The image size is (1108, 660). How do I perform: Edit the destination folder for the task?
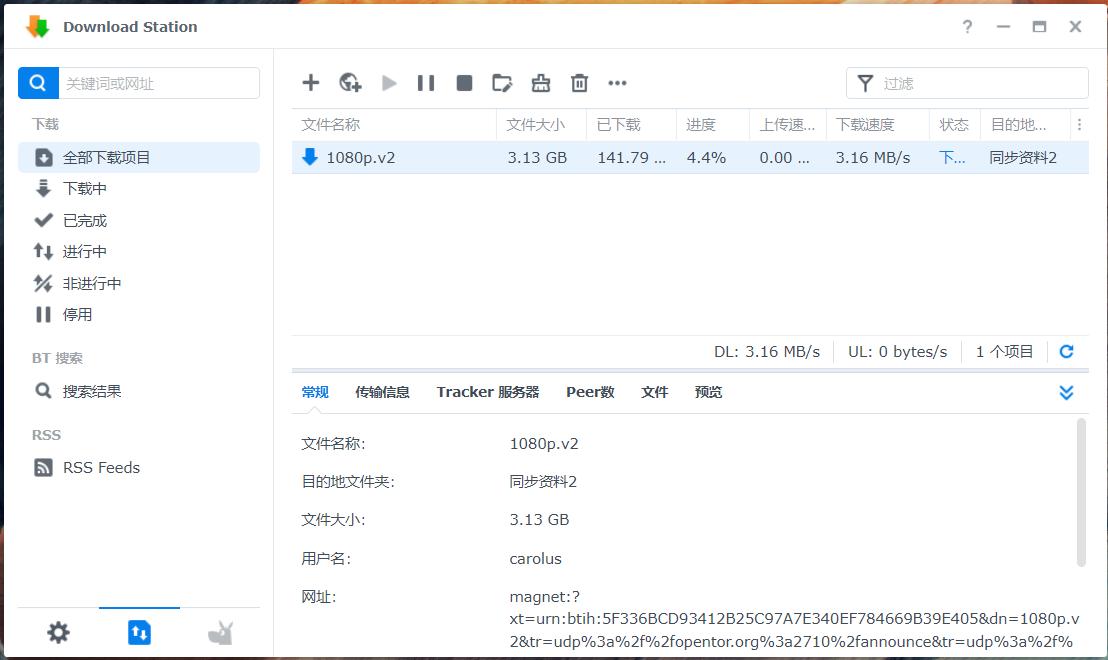[502, 83]
